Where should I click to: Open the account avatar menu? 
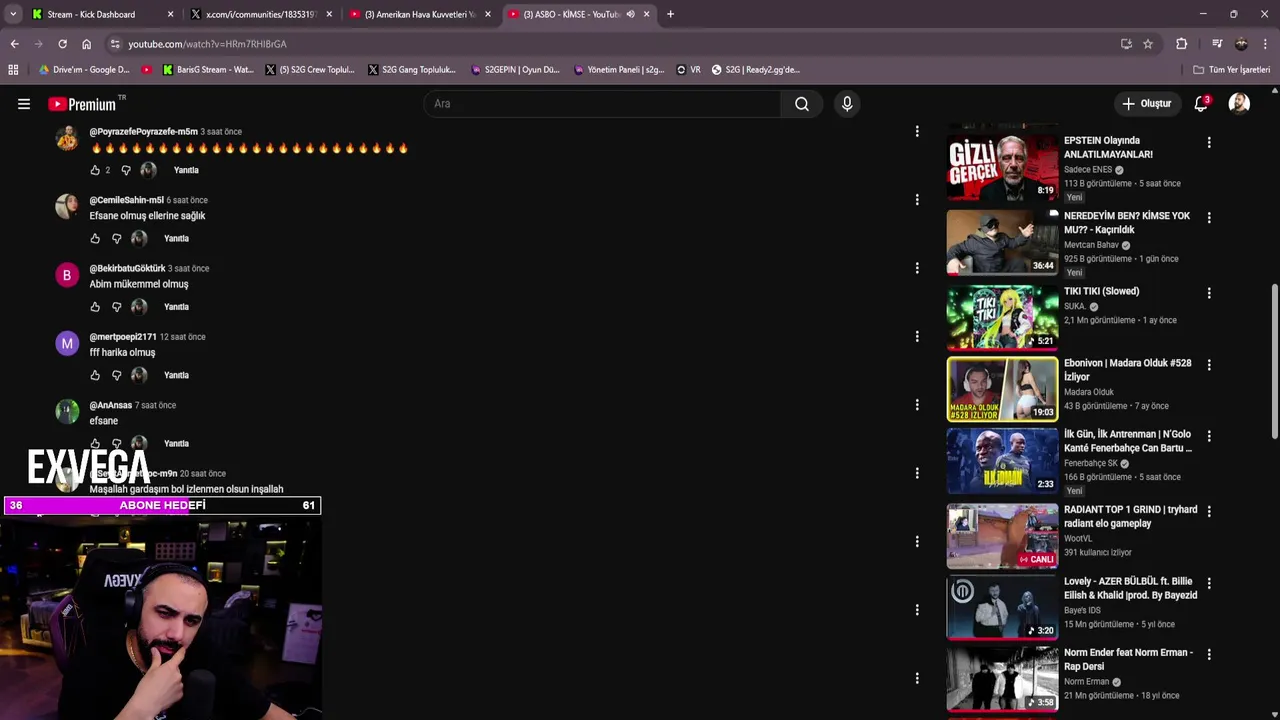(1239, 104)
